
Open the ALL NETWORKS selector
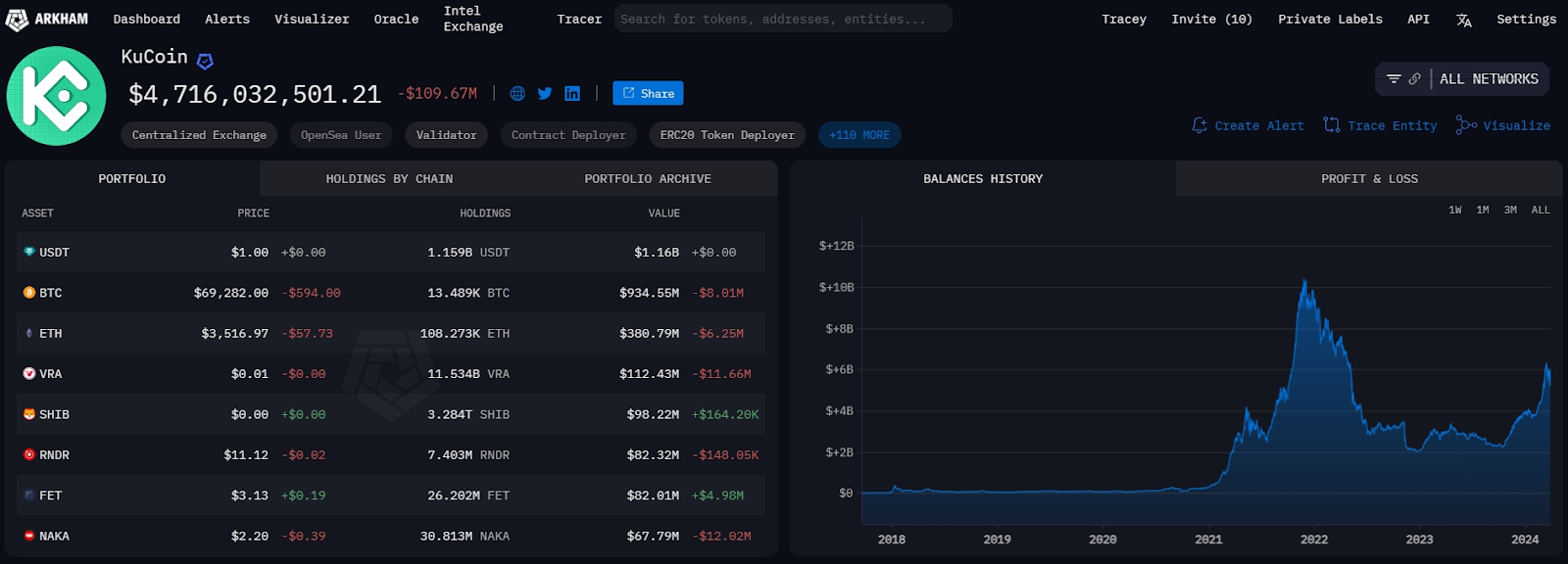click(1489, 78)
